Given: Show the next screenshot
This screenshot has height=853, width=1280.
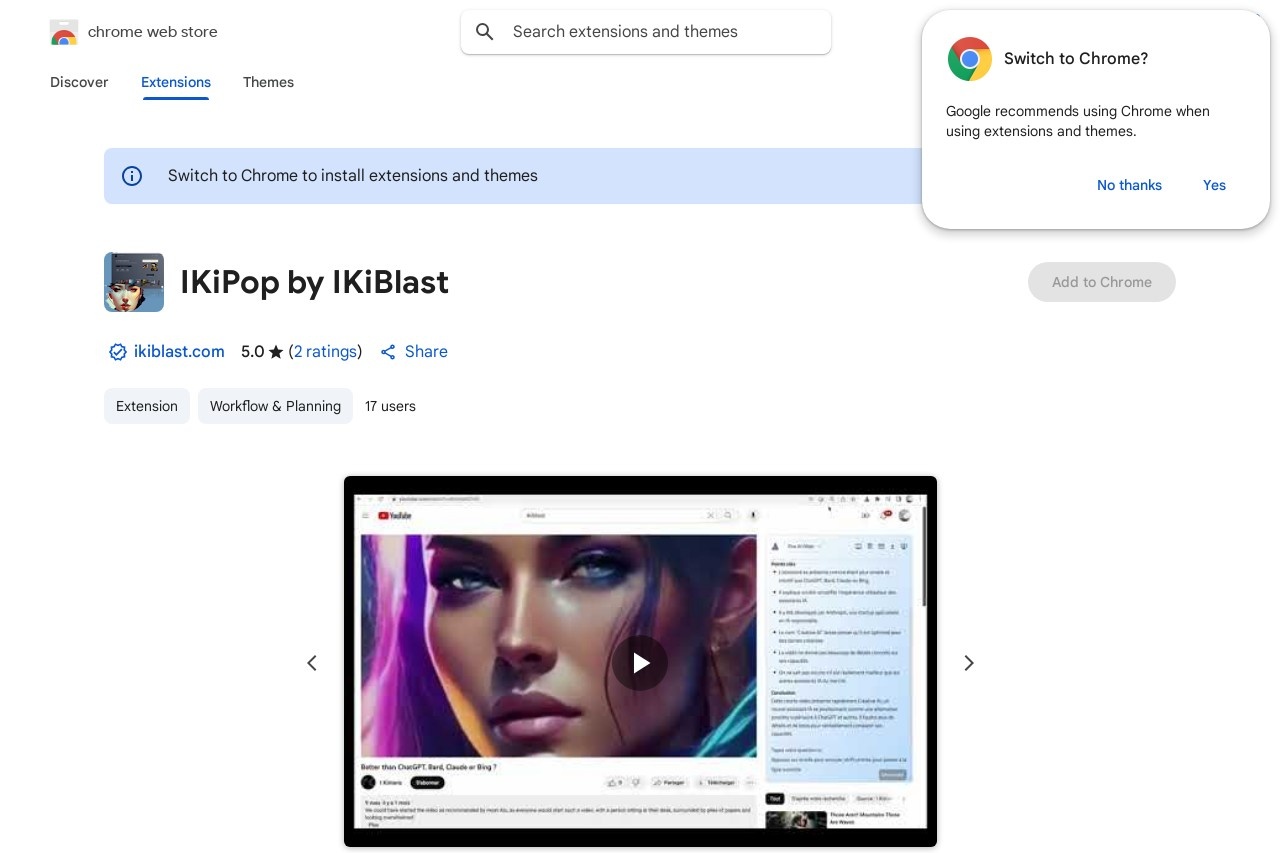Looking at the screenshot, I should (x=968, y=662).
